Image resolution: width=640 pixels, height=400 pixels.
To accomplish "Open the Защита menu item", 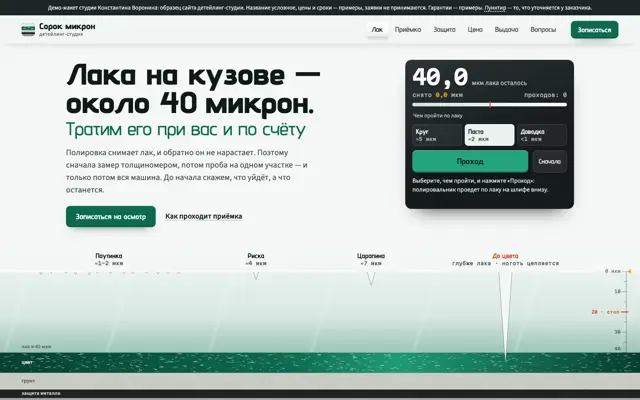I will point(444,29).
